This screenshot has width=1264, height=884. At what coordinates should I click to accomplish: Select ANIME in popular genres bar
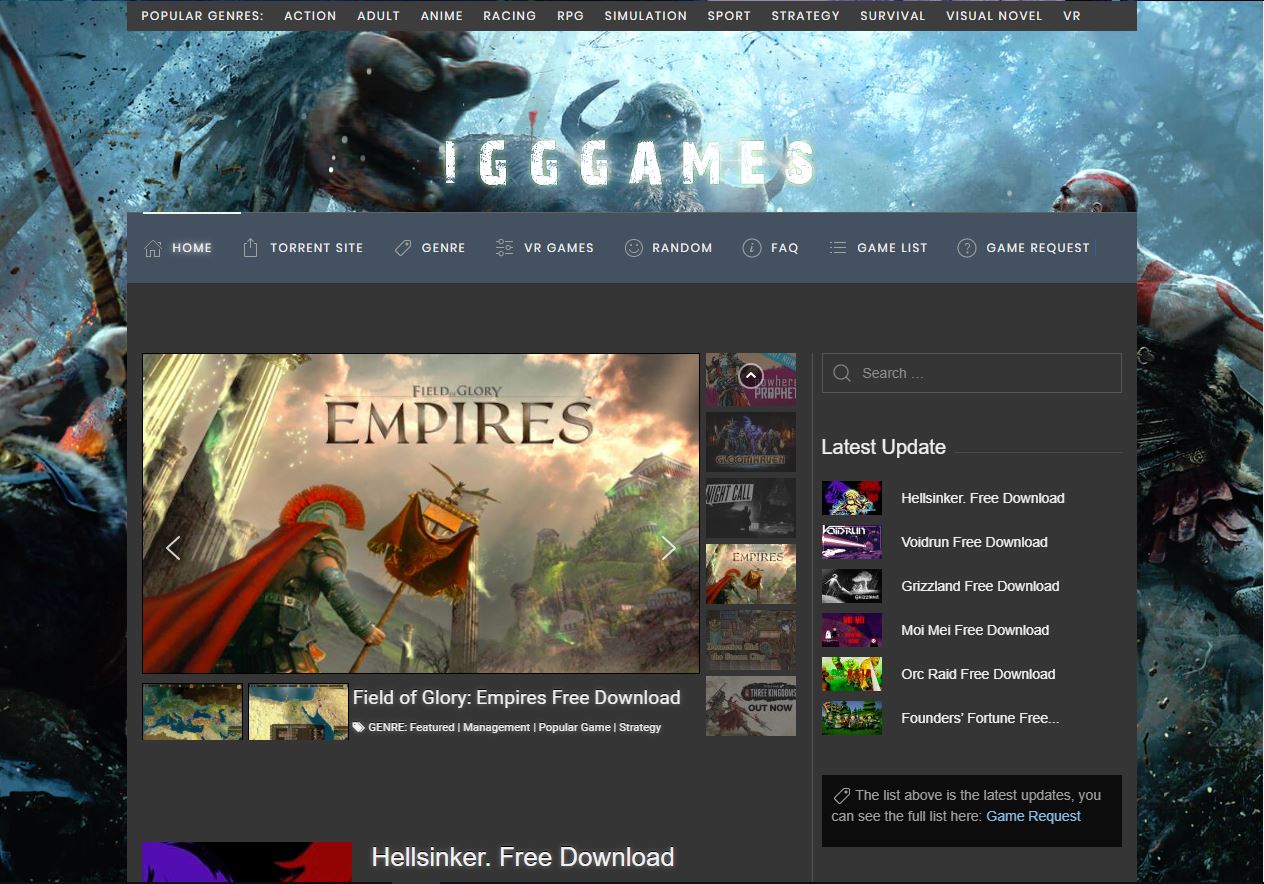click(x=442, y=16)
